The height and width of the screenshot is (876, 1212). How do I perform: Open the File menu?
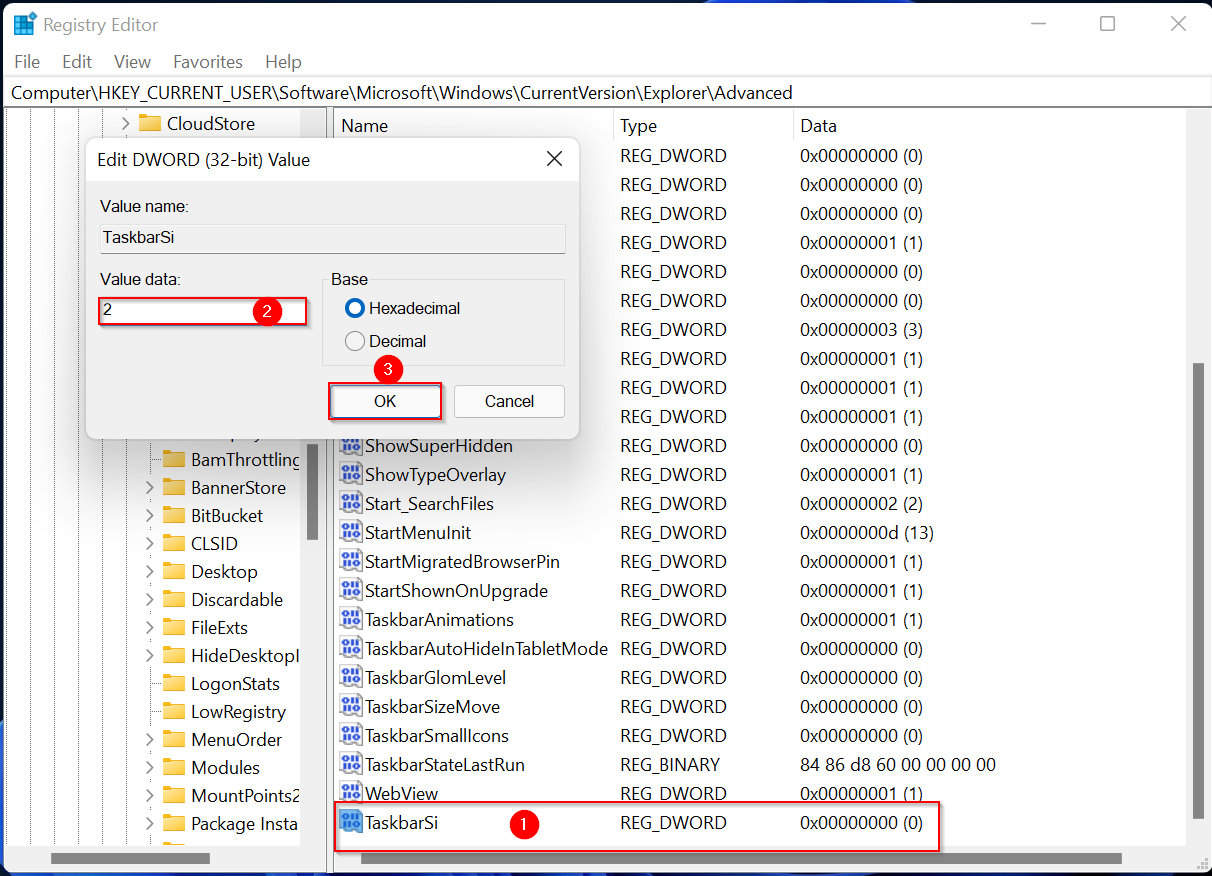27,62
